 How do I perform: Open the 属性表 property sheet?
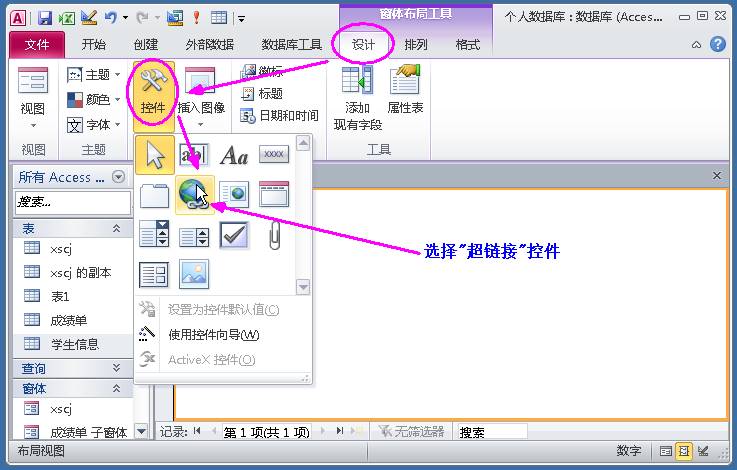point(405,90)
